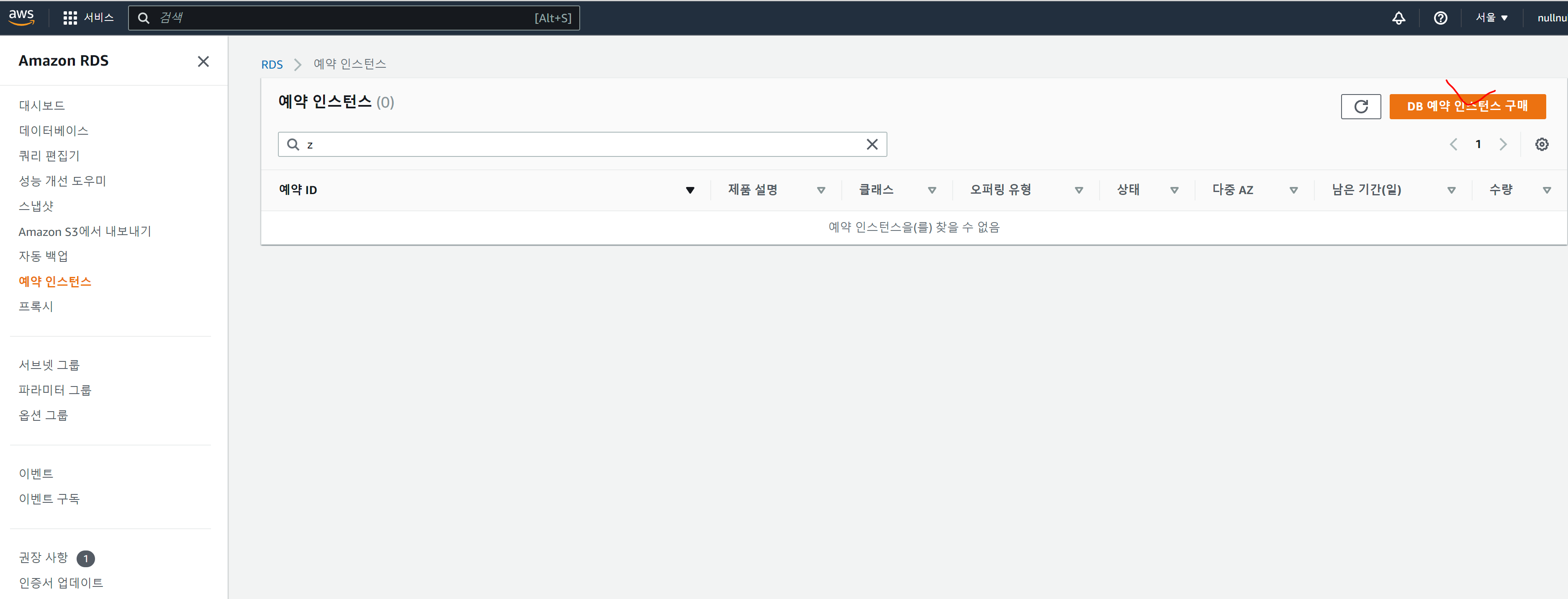This screenshot has width=1568, height=599.
Task: Sort by 남은 기간(일) column arrow
Action: pyautogui.click(x=1451, y=190)
